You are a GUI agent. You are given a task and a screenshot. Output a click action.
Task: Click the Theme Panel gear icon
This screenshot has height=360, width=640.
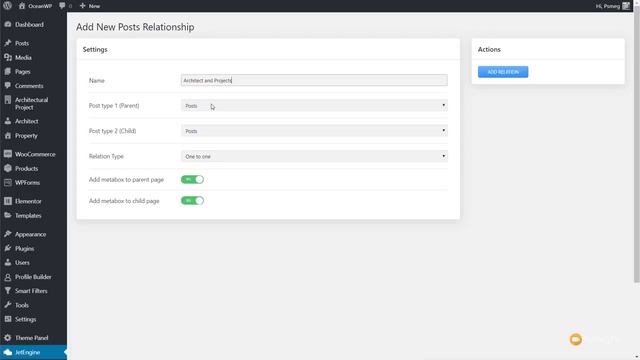[x=8, y=338]
